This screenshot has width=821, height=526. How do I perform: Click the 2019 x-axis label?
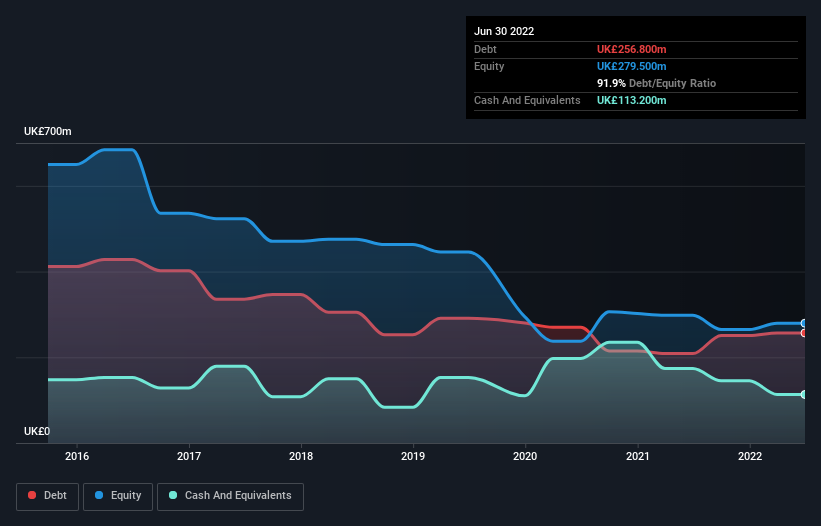[413, 456]
